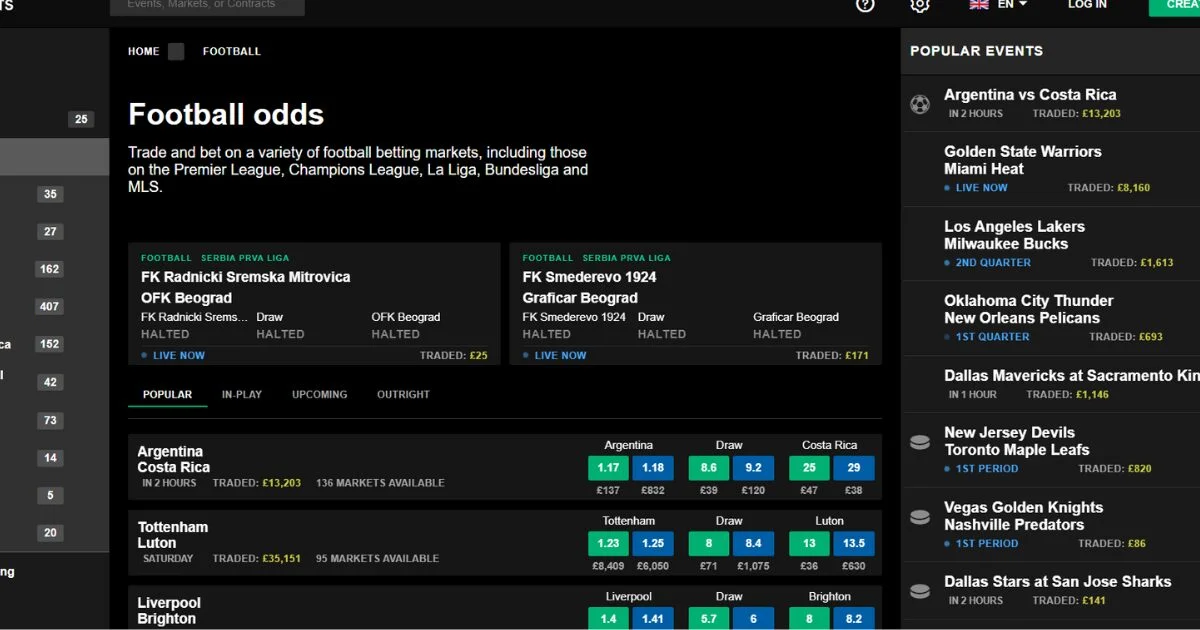
Task: Go to the FOOTBALL breadcrumb
Action: pos(232,52)
